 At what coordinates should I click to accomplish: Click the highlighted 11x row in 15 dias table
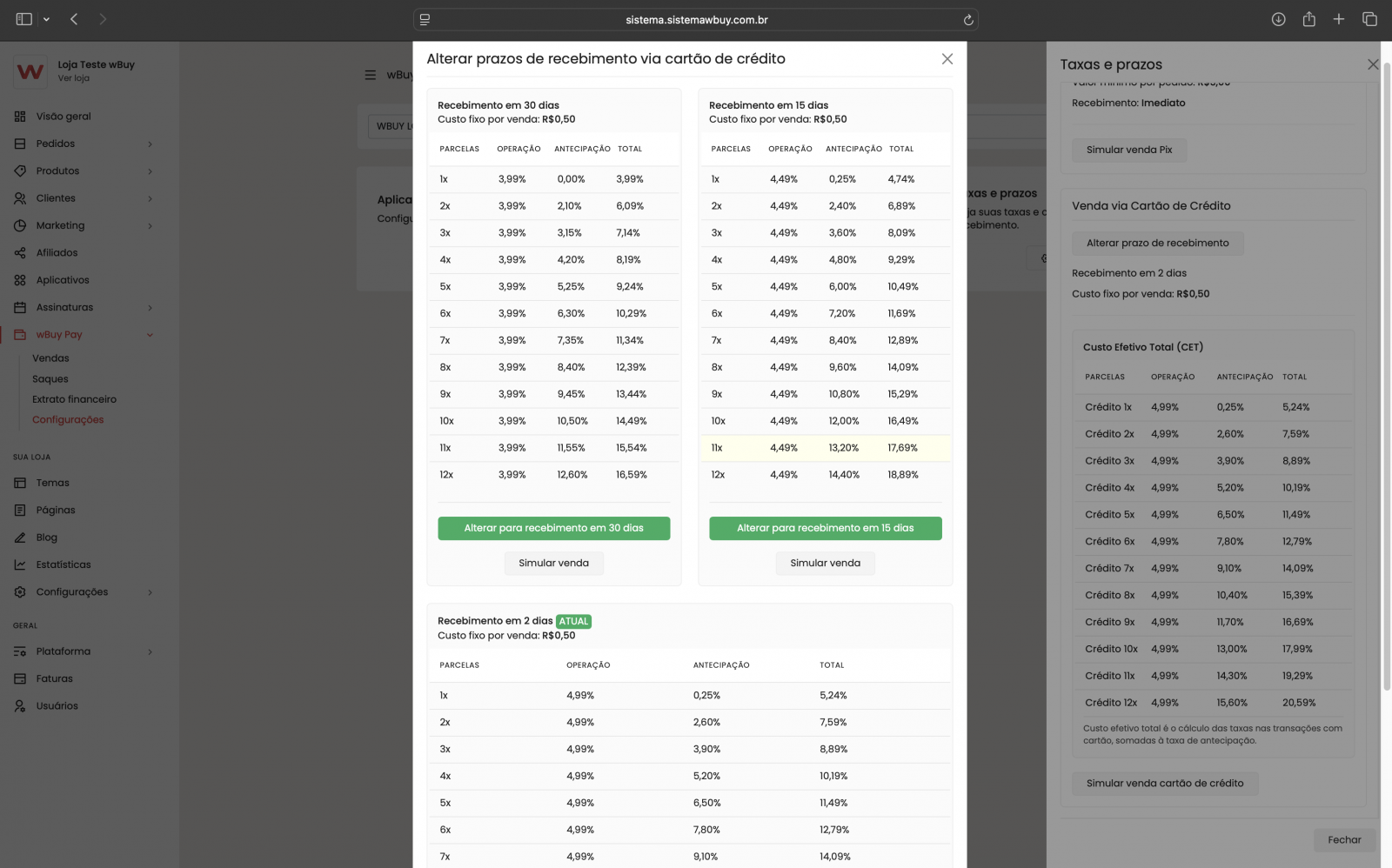(x=825, y=448)
